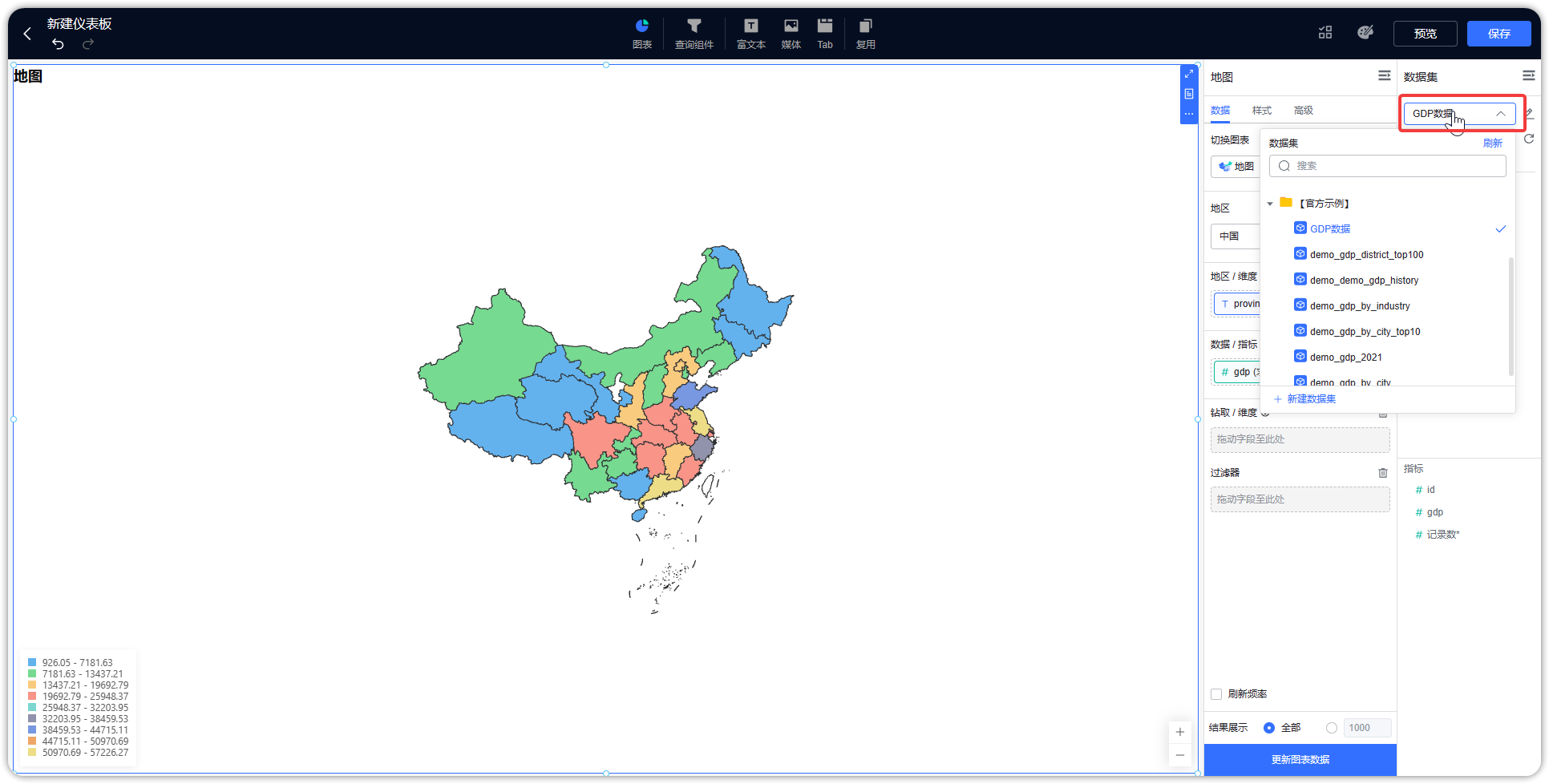
Task: Enable the 刷新频率 checkbox
Action: coord(1216,694)
